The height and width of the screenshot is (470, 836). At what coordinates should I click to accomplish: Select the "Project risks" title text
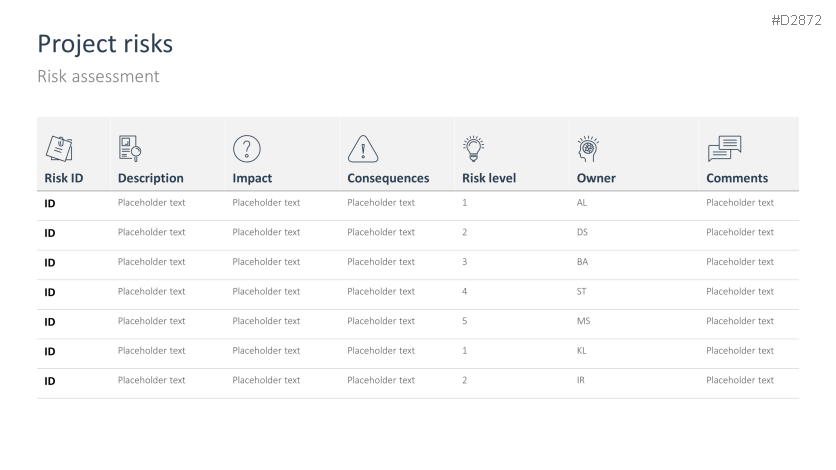pos(105,44)
